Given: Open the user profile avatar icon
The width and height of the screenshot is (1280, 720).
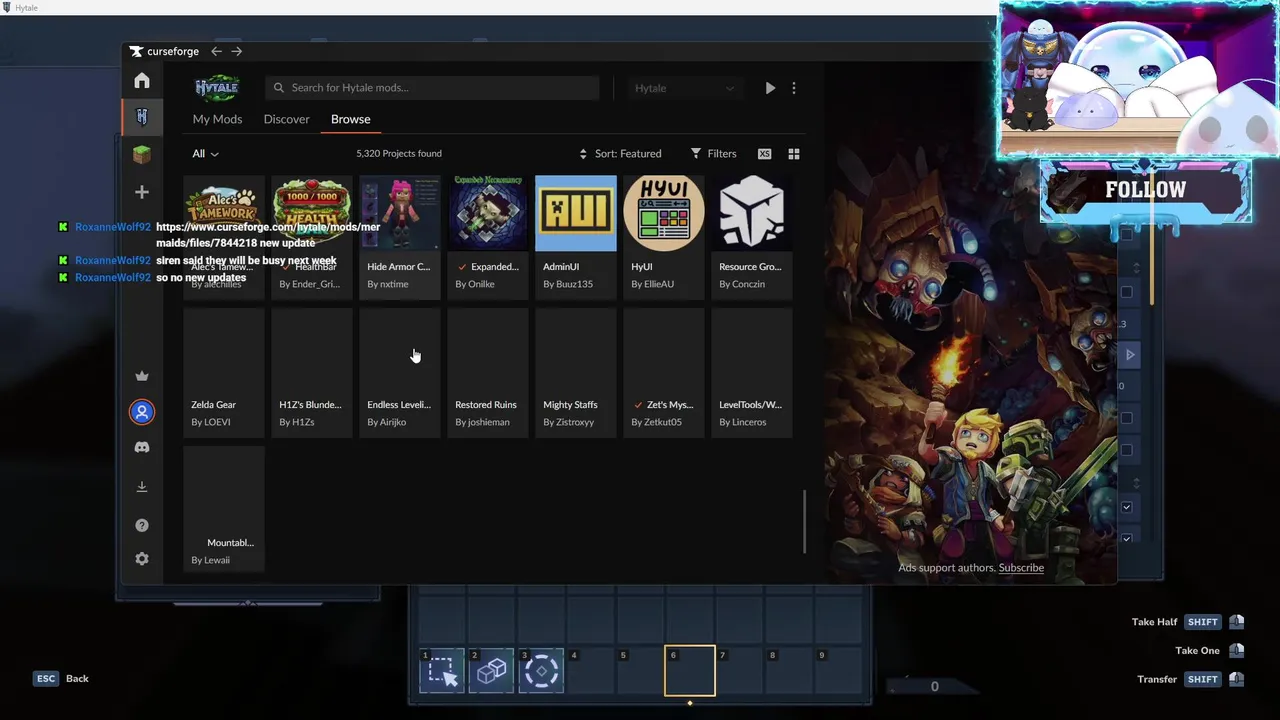Looking at the screenshot, I should [x=142, y=411].
